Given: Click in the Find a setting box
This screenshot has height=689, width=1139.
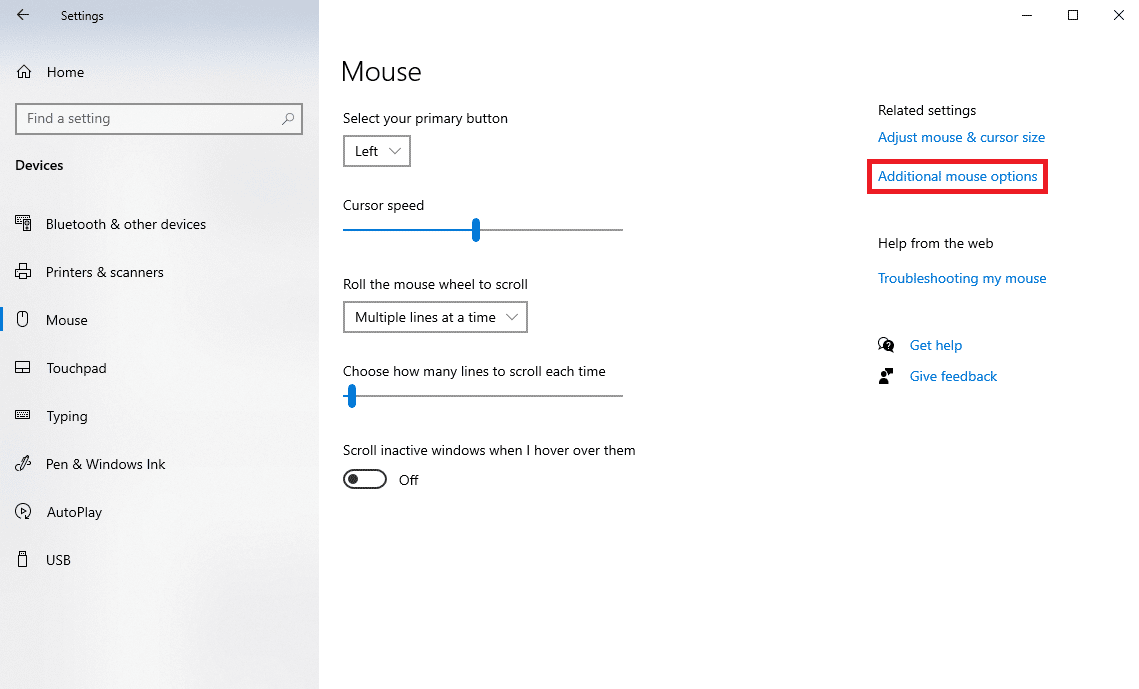Looking at the screenshot, I should click(158, 118).
